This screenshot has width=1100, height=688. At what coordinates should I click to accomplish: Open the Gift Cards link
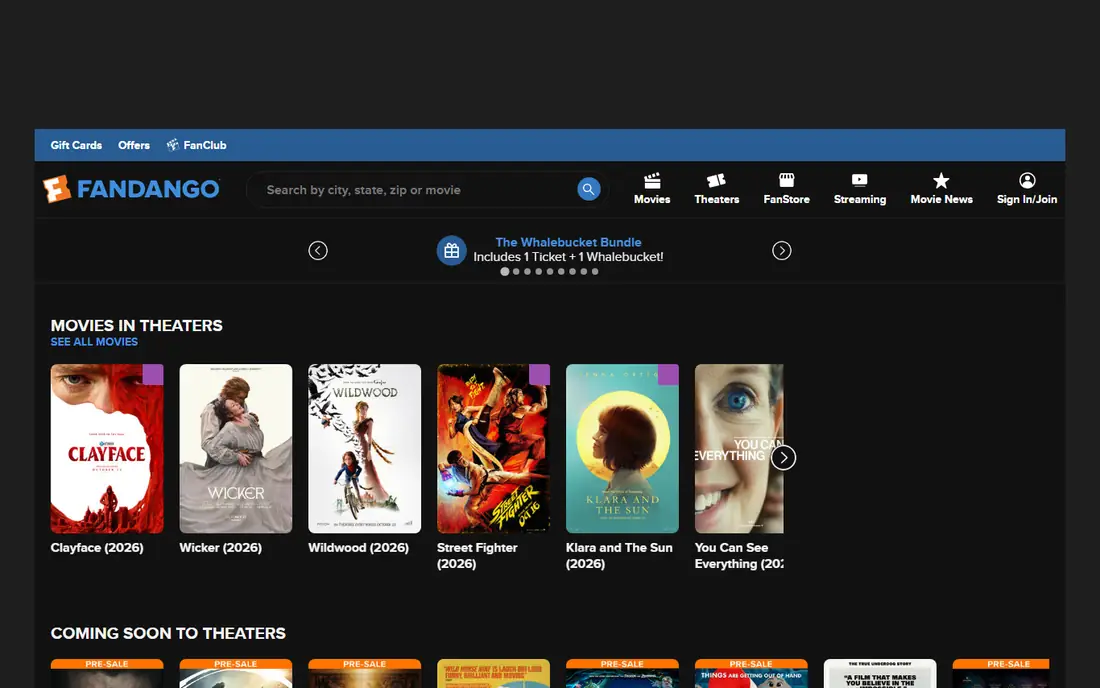[76, 145]
